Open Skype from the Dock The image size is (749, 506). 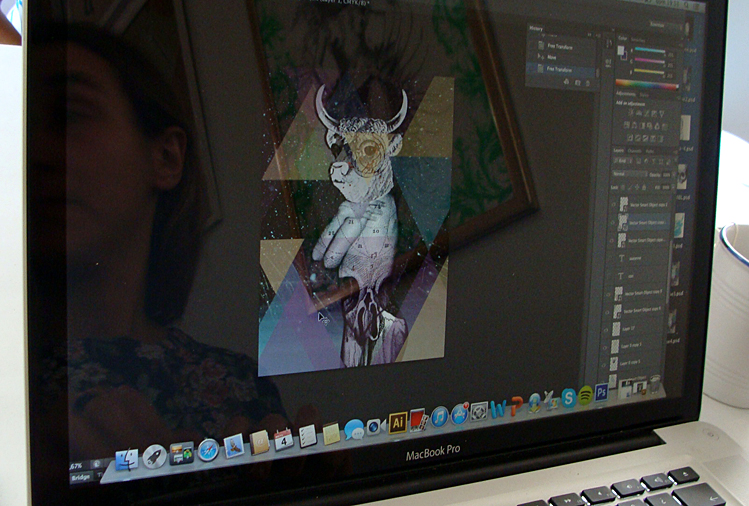(x=568, y=398)
